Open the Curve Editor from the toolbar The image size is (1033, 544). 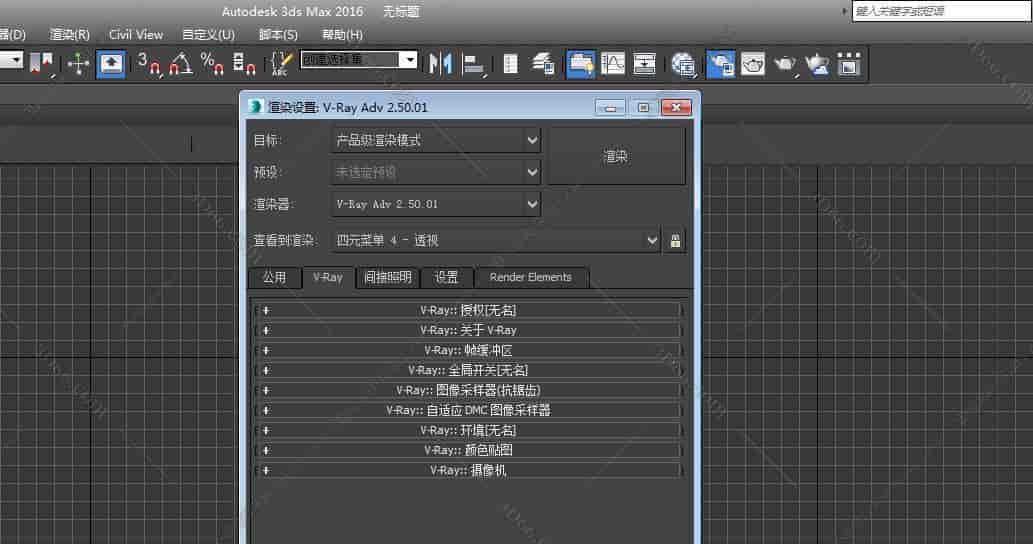pyautogui.click(x=613, y=63)
